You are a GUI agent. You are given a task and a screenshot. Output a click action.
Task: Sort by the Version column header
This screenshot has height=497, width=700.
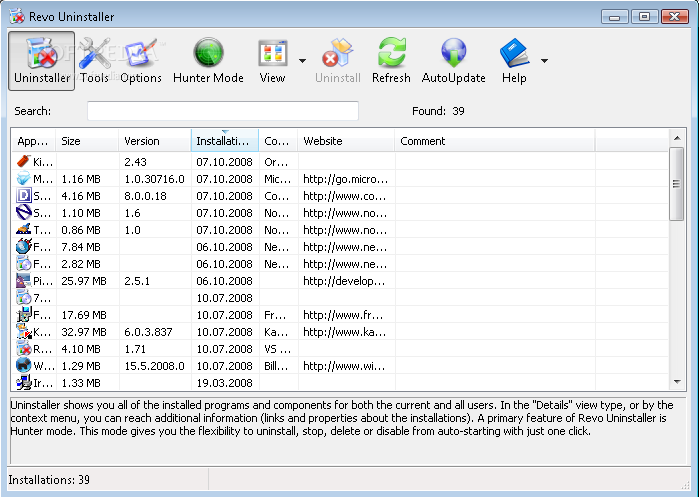click(x=155, y=141)
